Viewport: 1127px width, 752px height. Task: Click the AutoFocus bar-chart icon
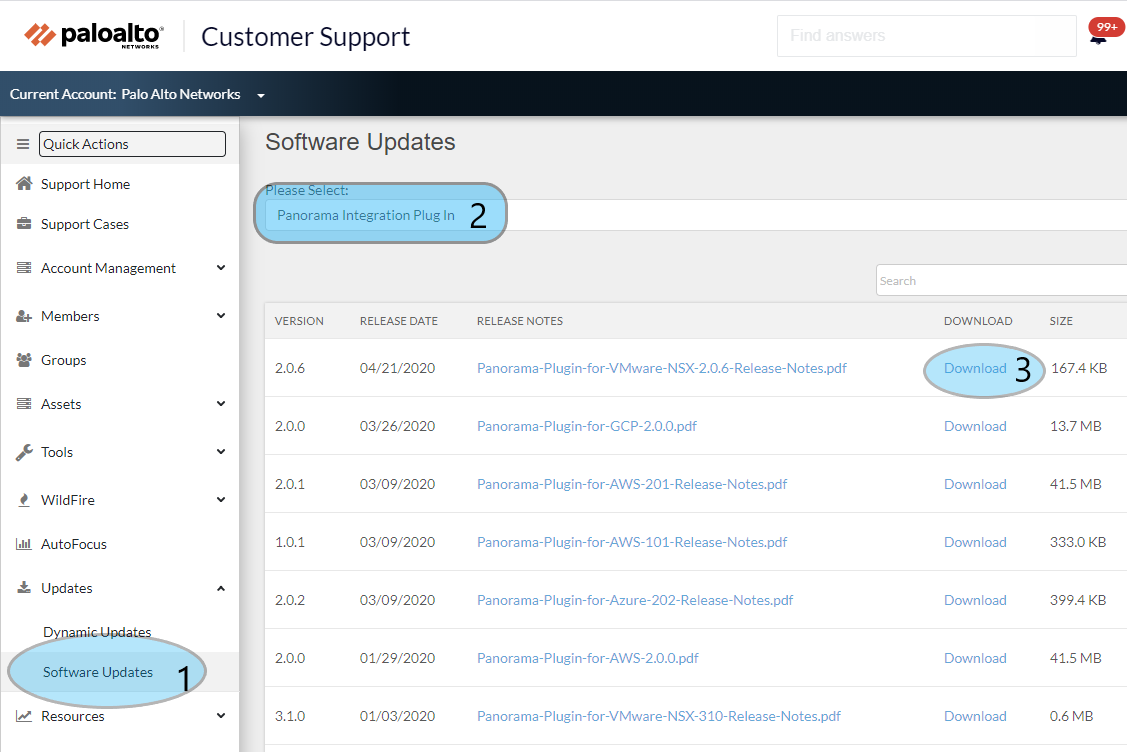click(22, 544)
